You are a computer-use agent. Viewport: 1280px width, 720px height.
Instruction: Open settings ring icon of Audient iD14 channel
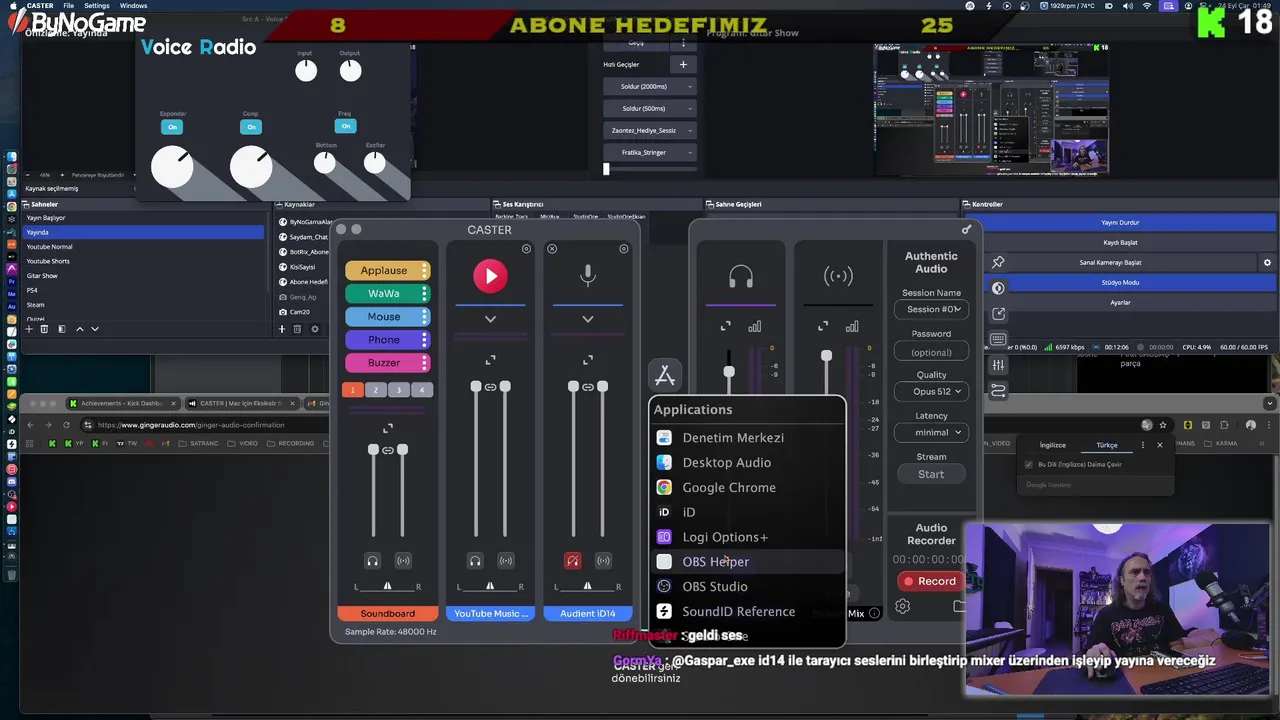(624, 248)
